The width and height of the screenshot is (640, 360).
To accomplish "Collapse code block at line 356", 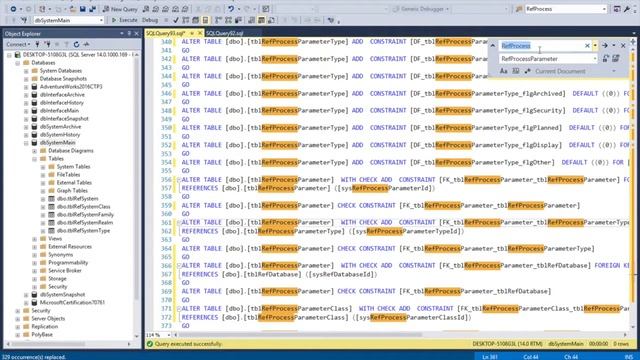I will [178, 180].
